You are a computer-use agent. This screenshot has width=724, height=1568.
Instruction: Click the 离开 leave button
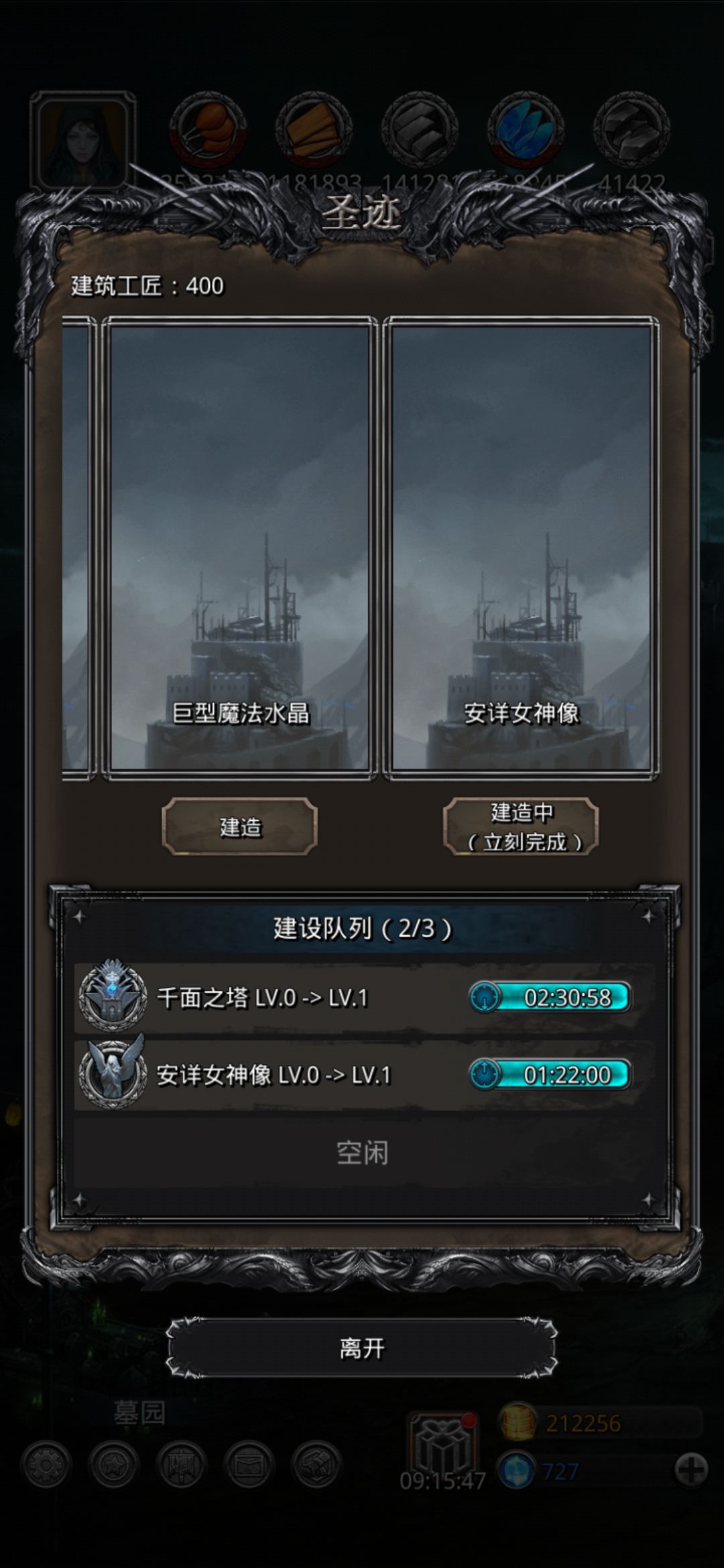[362, 1348]
